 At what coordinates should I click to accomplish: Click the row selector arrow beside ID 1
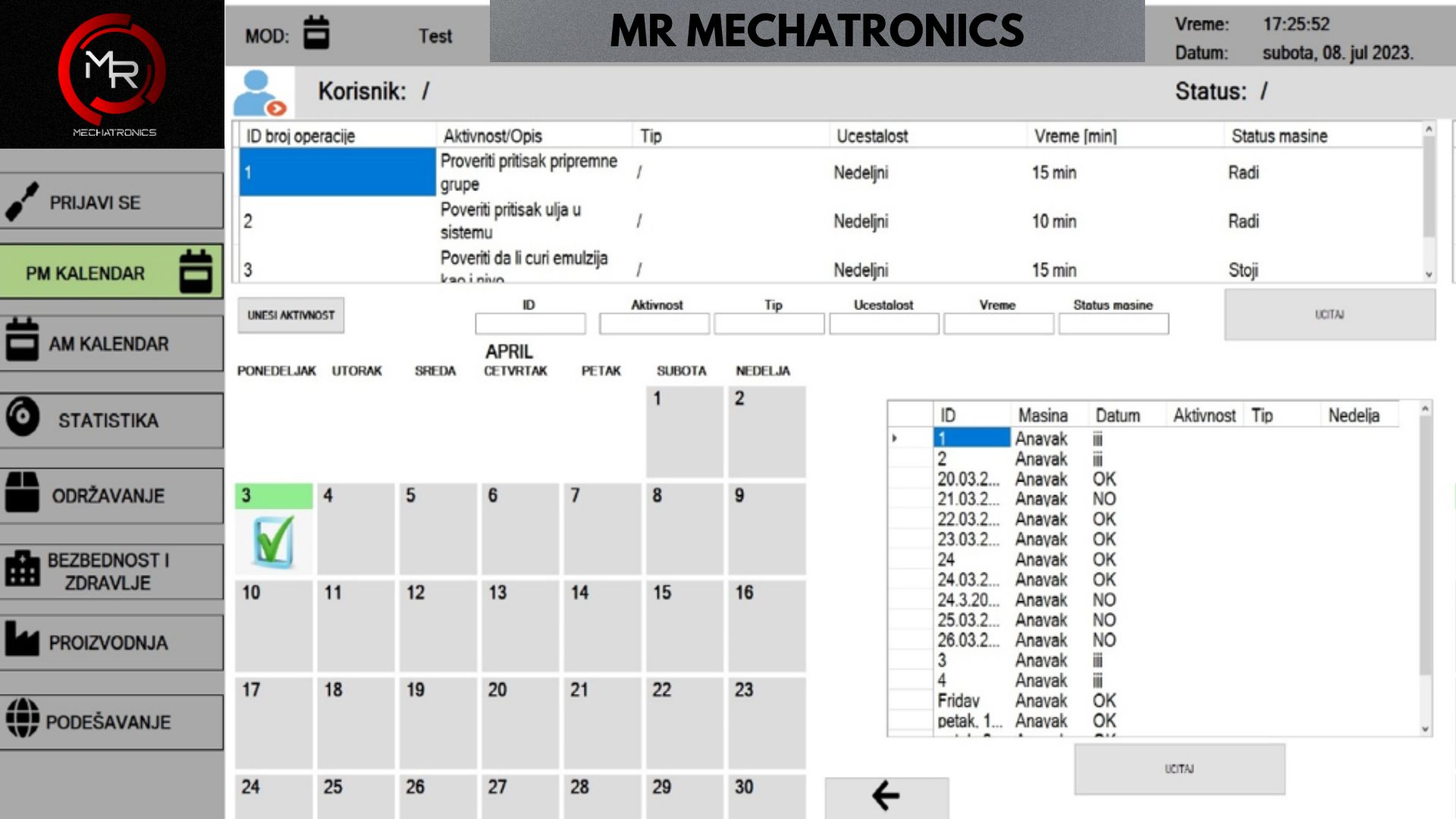click(895, 438)
